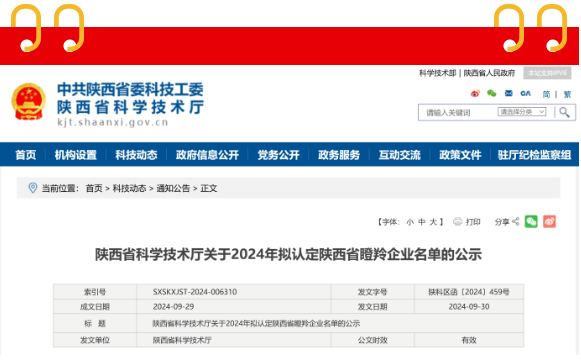Click the 发文单位 label cell

coord(95,340)
